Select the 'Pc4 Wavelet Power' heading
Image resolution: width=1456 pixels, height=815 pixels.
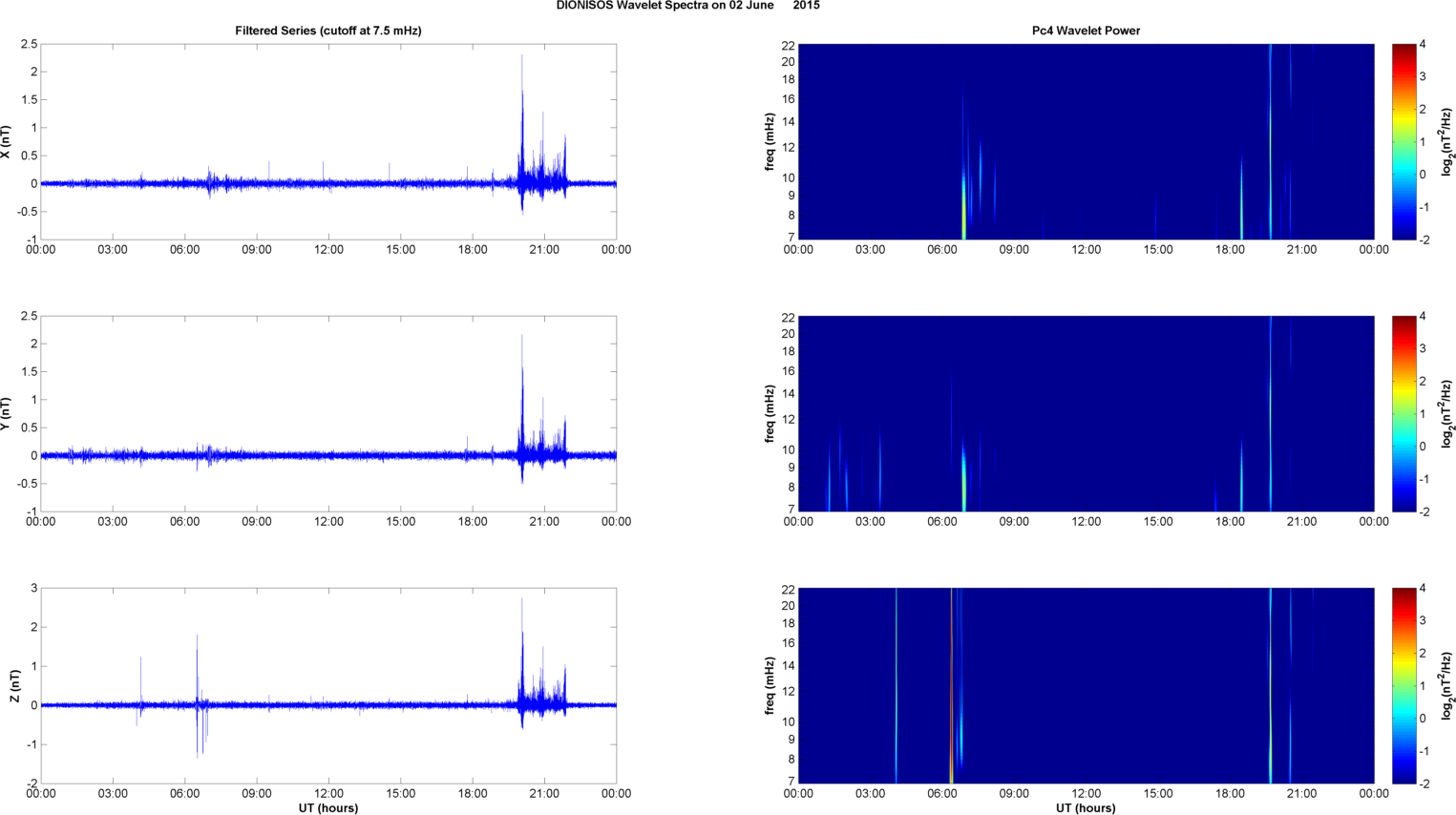coord(1086,31)
